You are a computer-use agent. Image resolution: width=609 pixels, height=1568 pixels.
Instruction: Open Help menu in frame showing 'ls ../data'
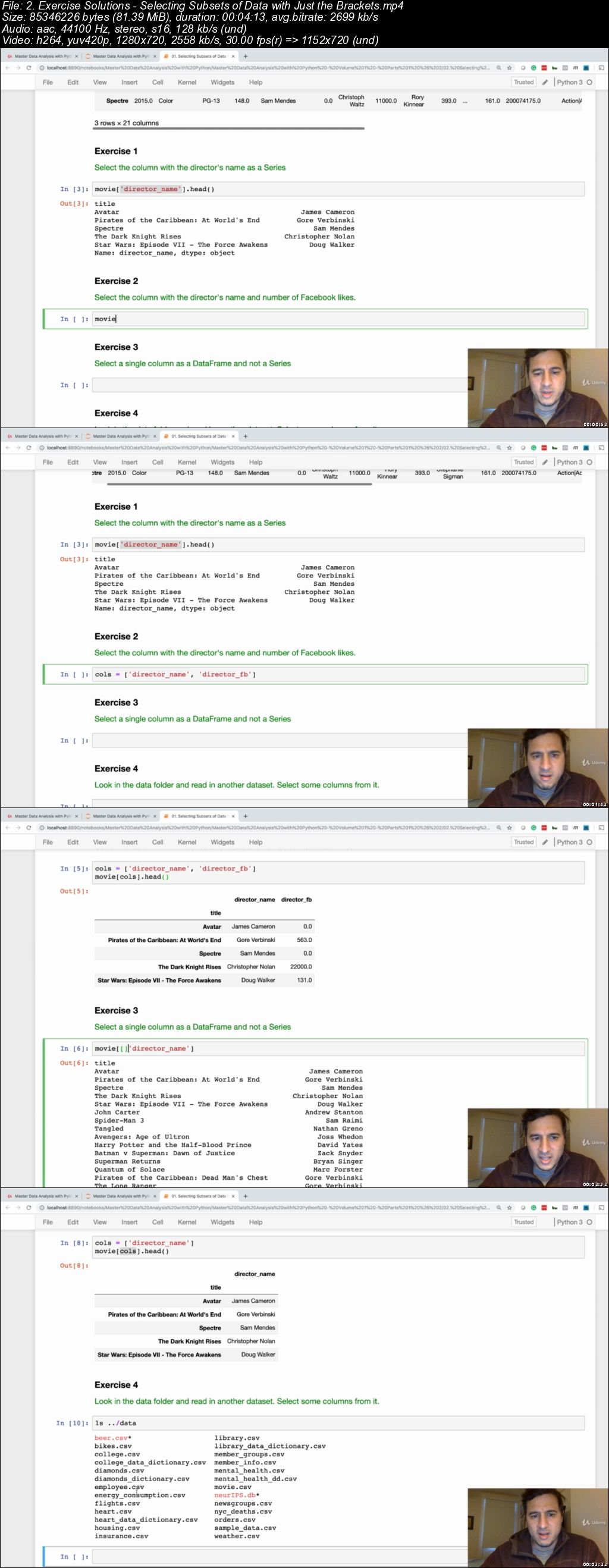256,1222
